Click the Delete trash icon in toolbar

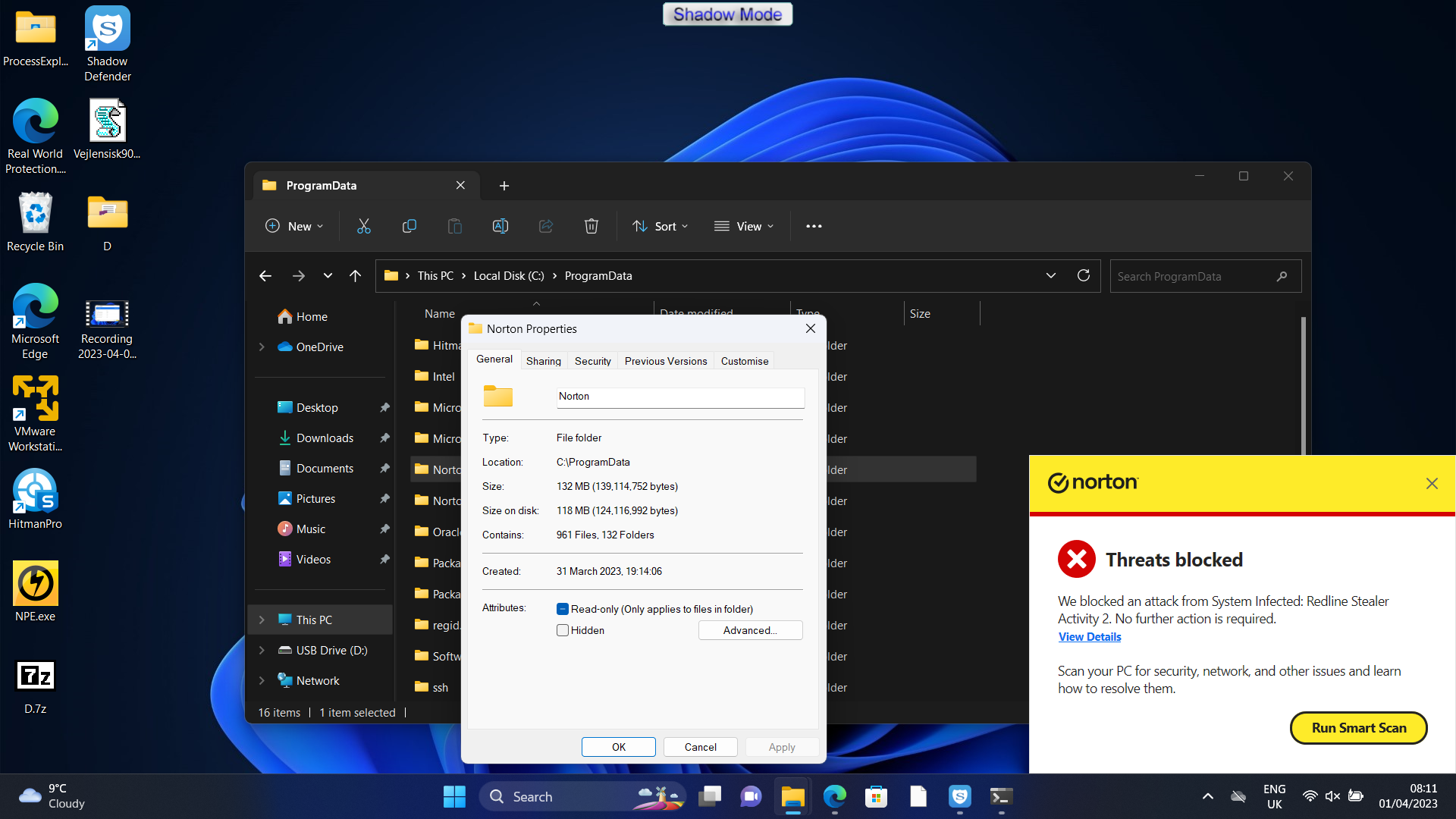(x=591, y=226)
